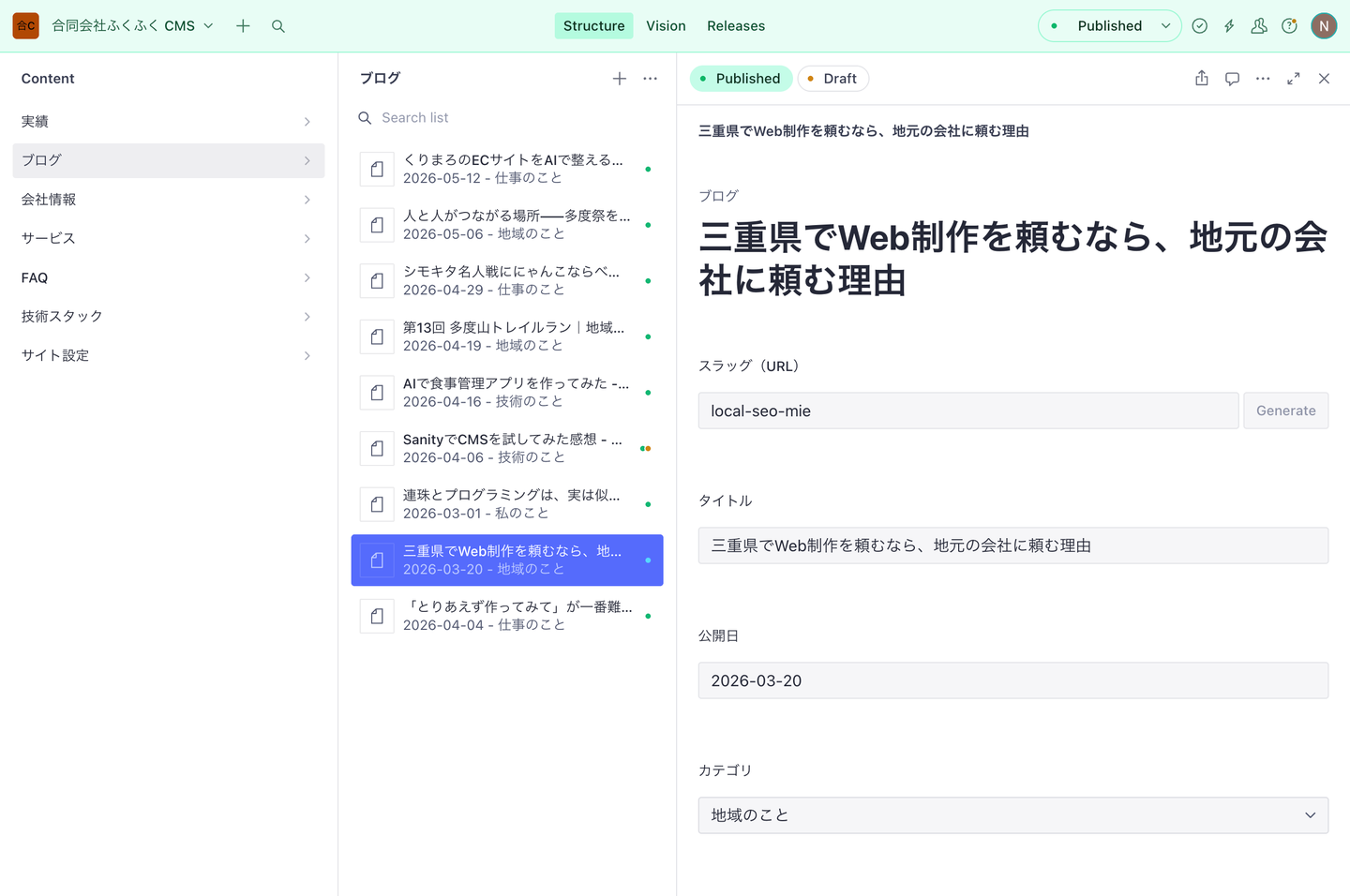This screenshot has height=896, width=1350.
Task: Open the users presence icon in top bar
Action: point(1259,26)
